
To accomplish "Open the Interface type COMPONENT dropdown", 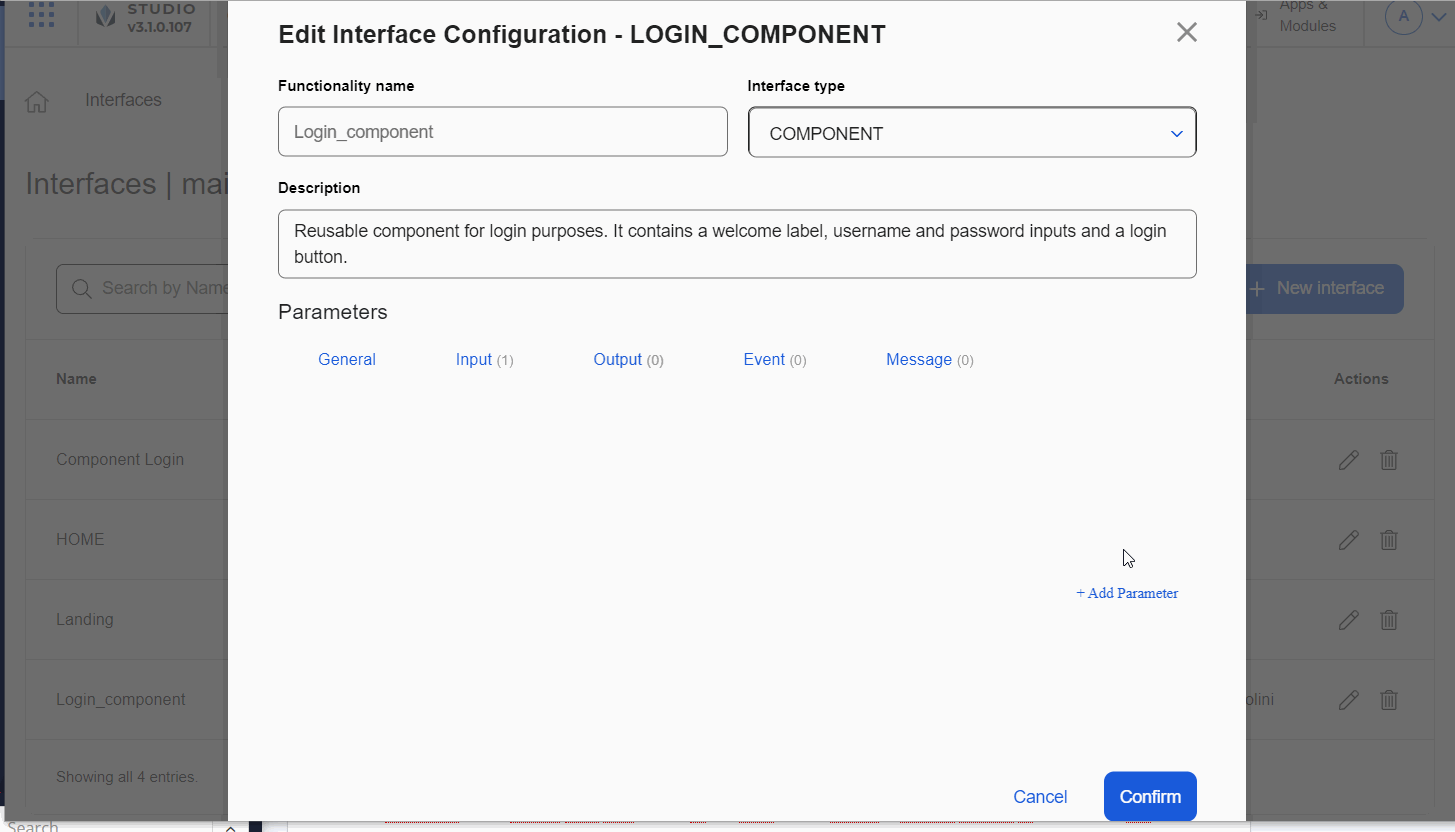I will 971,133.
